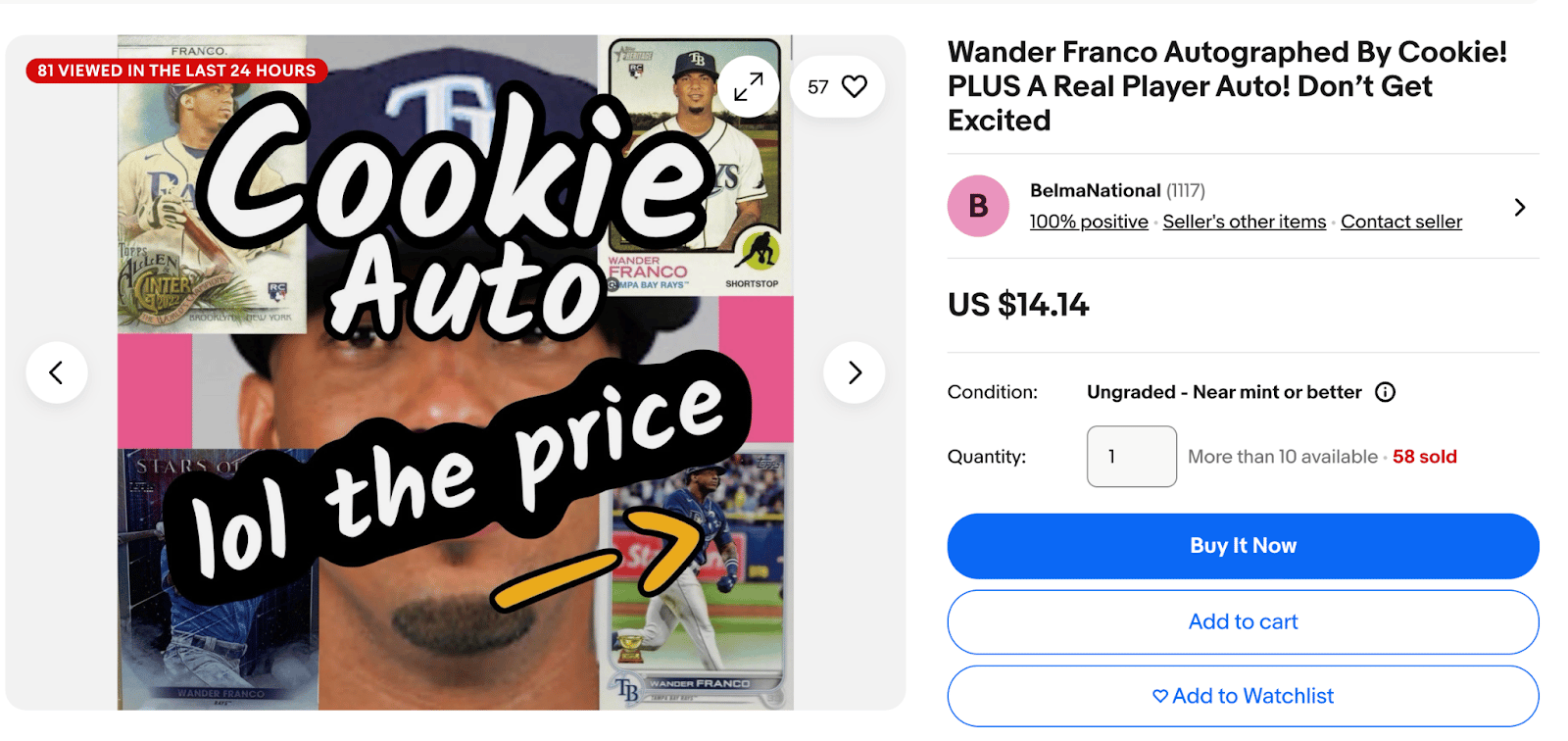Open the Contact seller link
This screenshot has width=1568, height=741.
(1401, 222)
